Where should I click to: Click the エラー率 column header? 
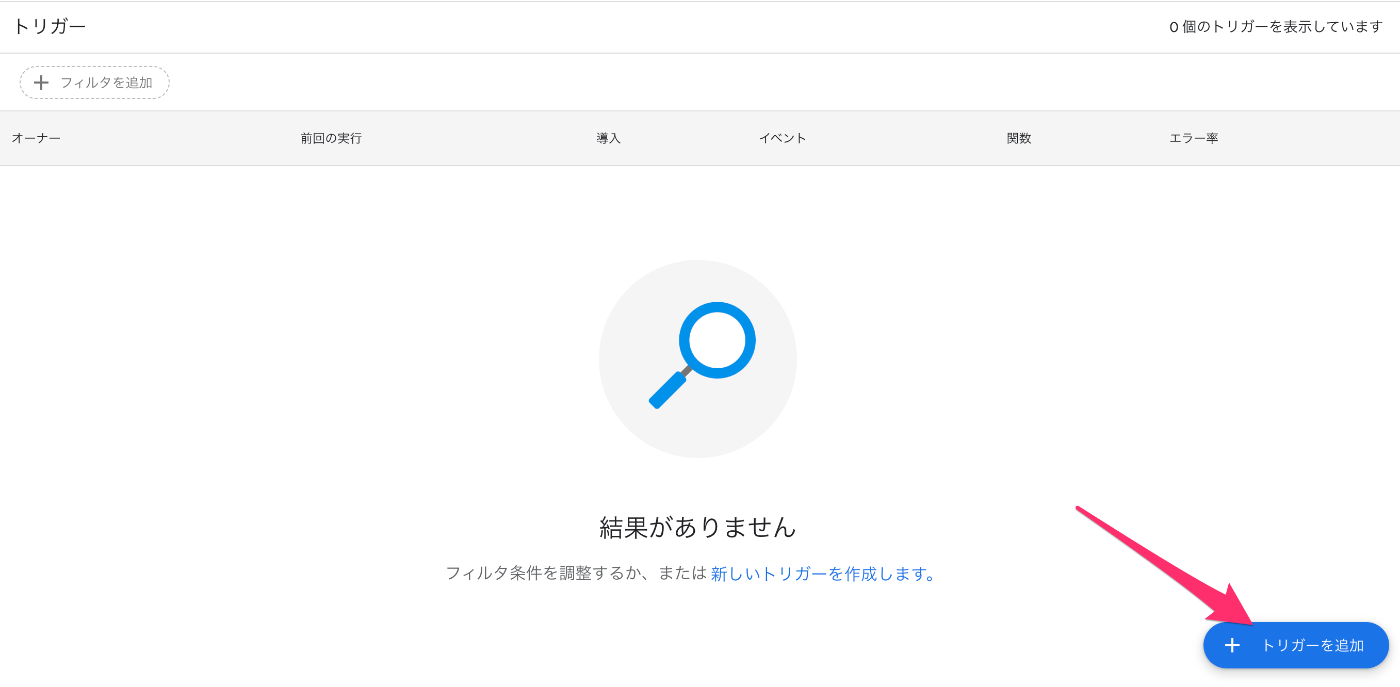(1194, 138)
